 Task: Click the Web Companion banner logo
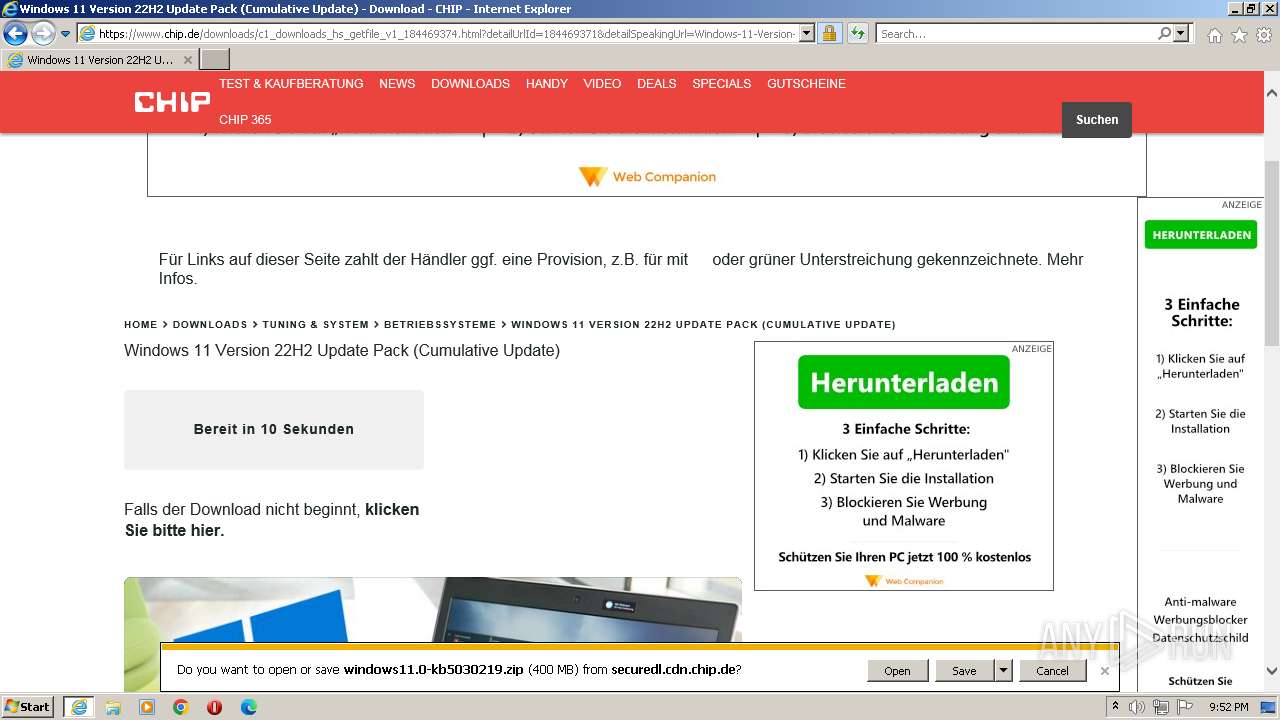pos(647,177)
